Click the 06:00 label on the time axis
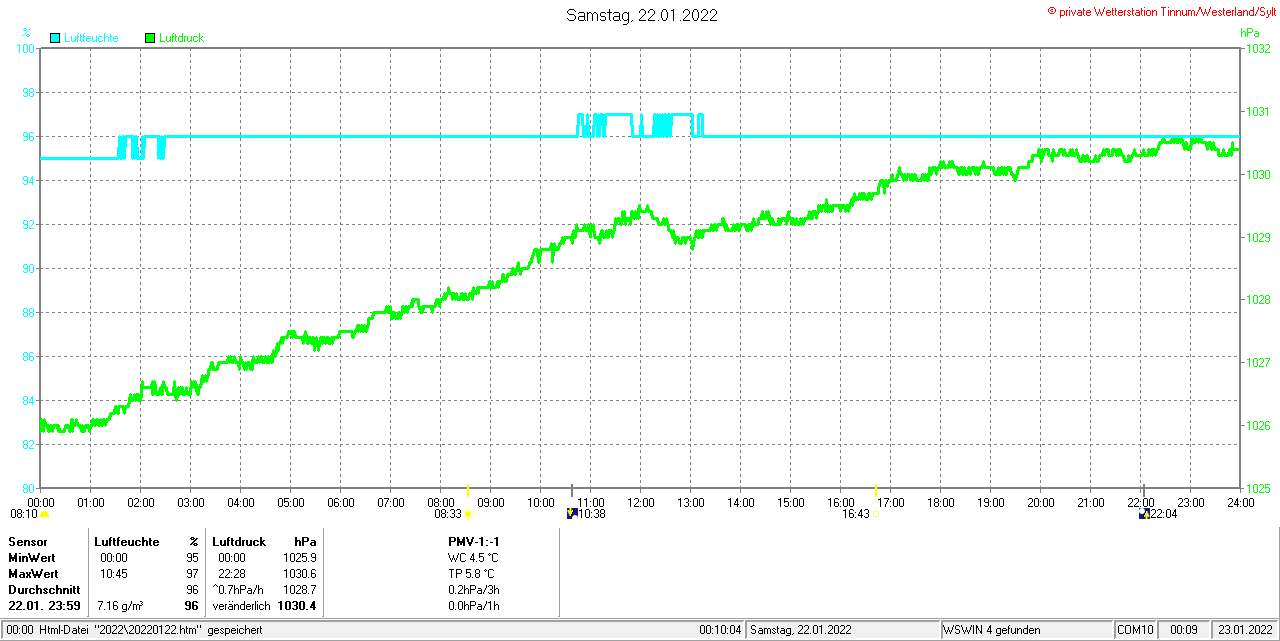The width and height of the screenshot is (1280, 641). pos(340,502)
